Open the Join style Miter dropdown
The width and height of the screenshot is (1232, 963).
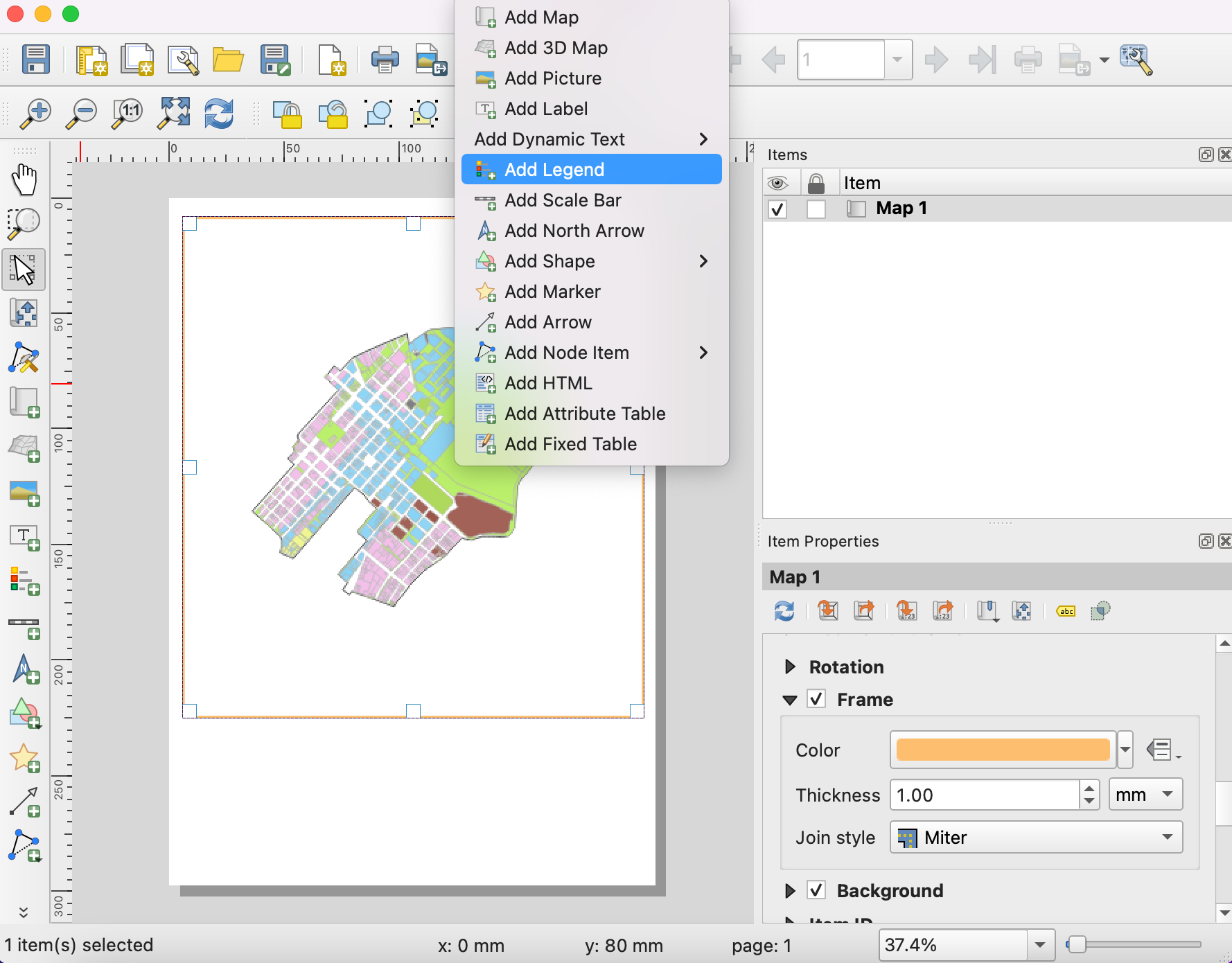[x=1036, y=838]
